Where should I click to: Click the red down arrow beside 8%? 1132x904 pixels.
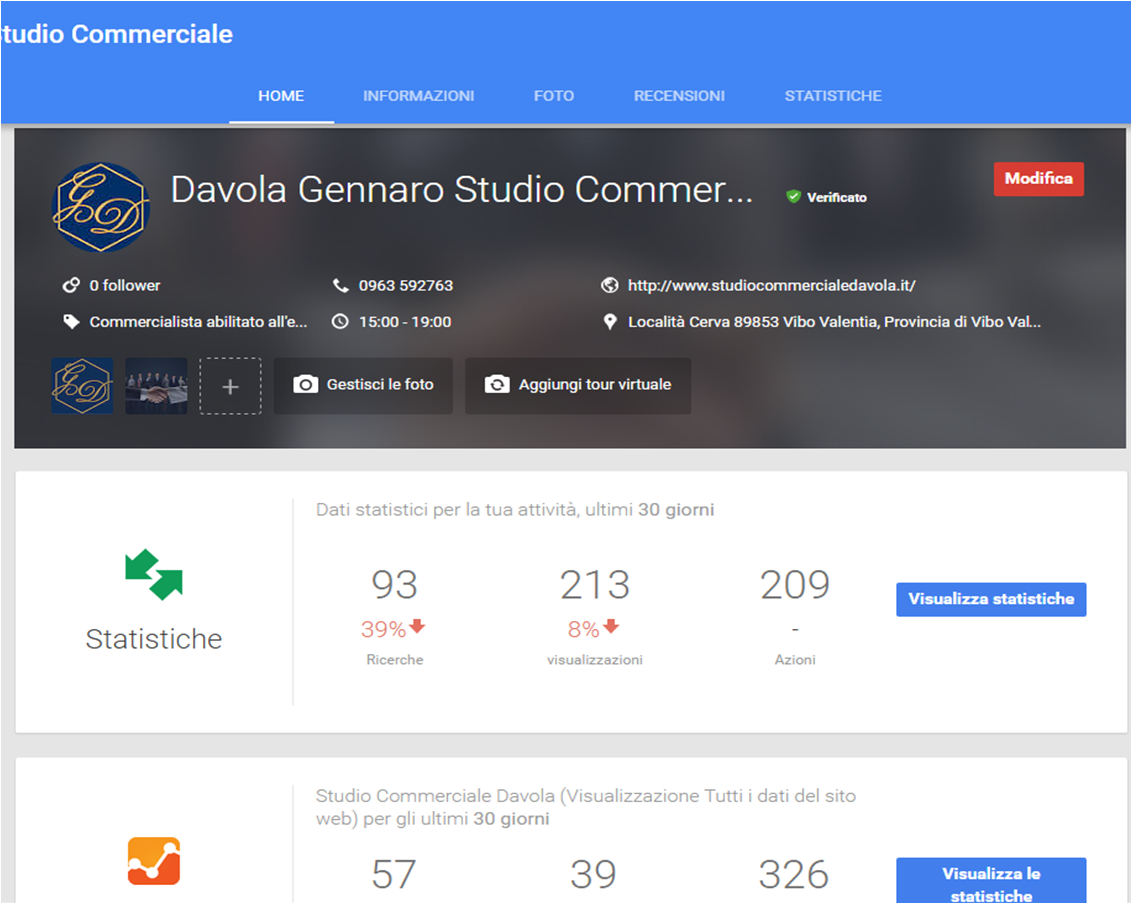[x=611, y=626]
